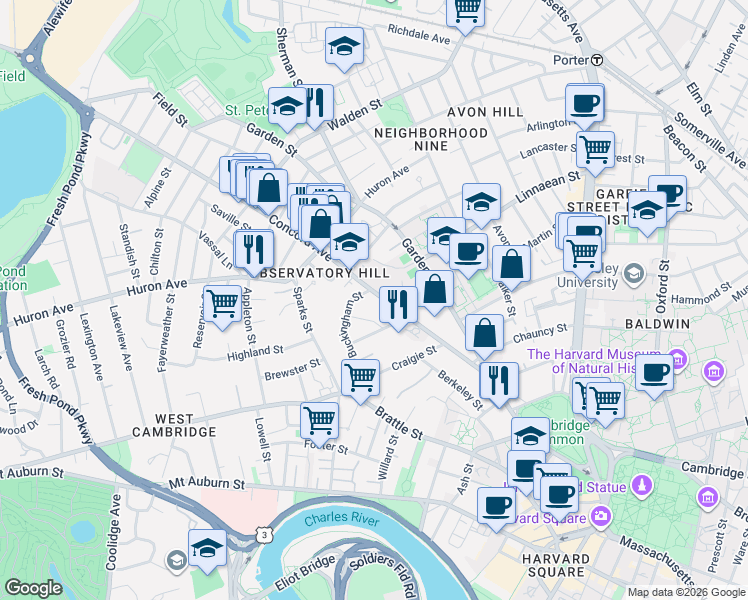Select the purple monument pin near Statue label

[642, 486]
